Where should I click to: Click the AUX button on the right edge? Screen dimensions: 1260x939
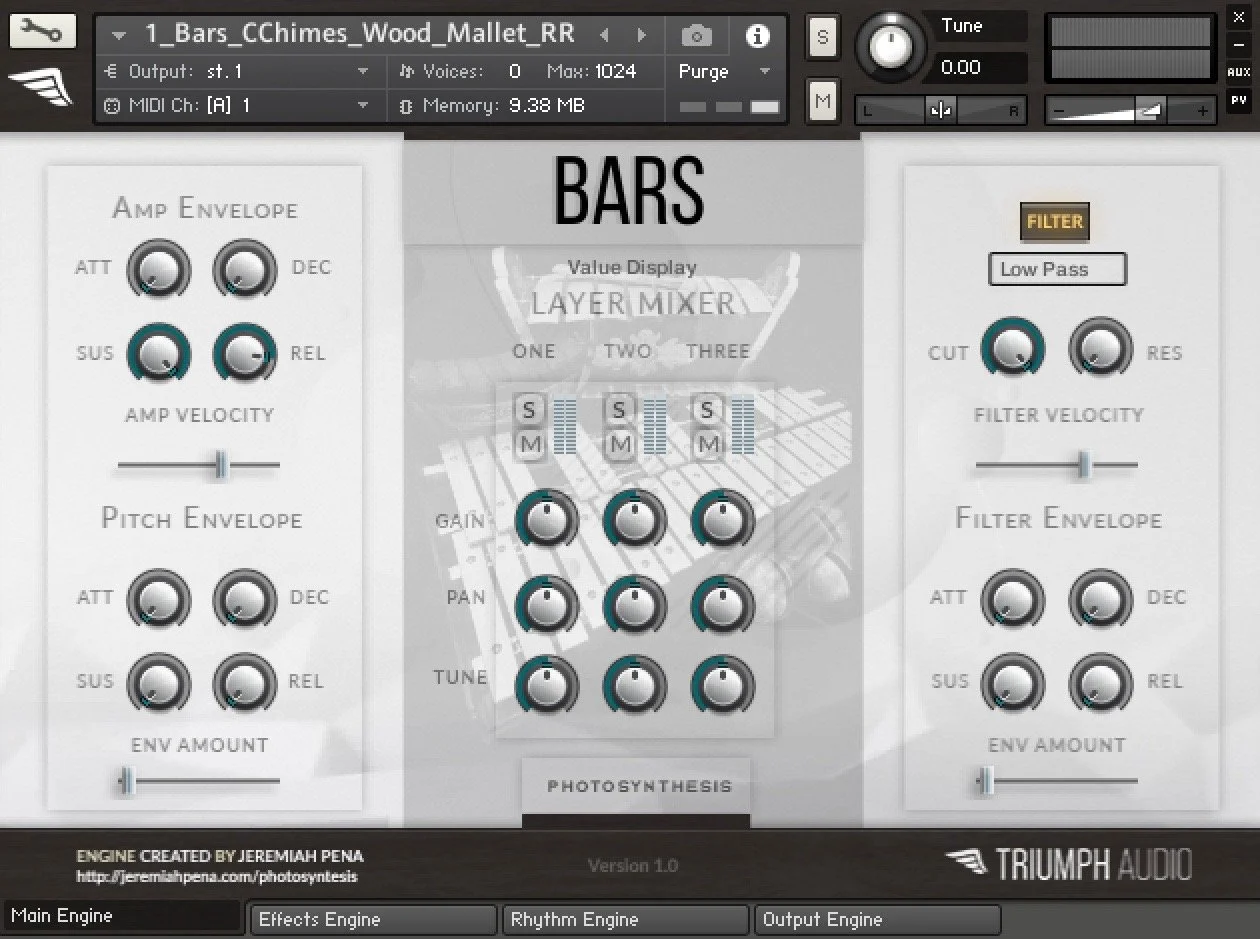[x=1240, y=72]
